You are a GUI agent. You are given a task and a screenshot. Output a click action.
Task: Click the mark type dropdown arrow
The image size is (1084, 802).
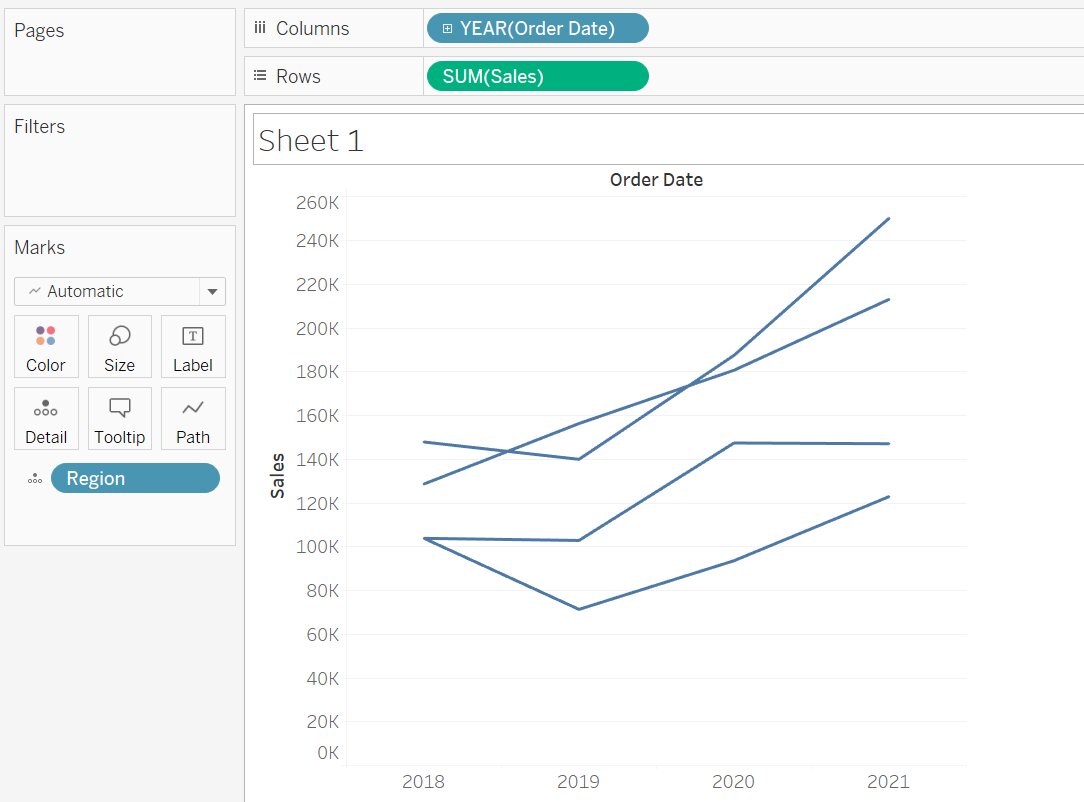[212, 292]
